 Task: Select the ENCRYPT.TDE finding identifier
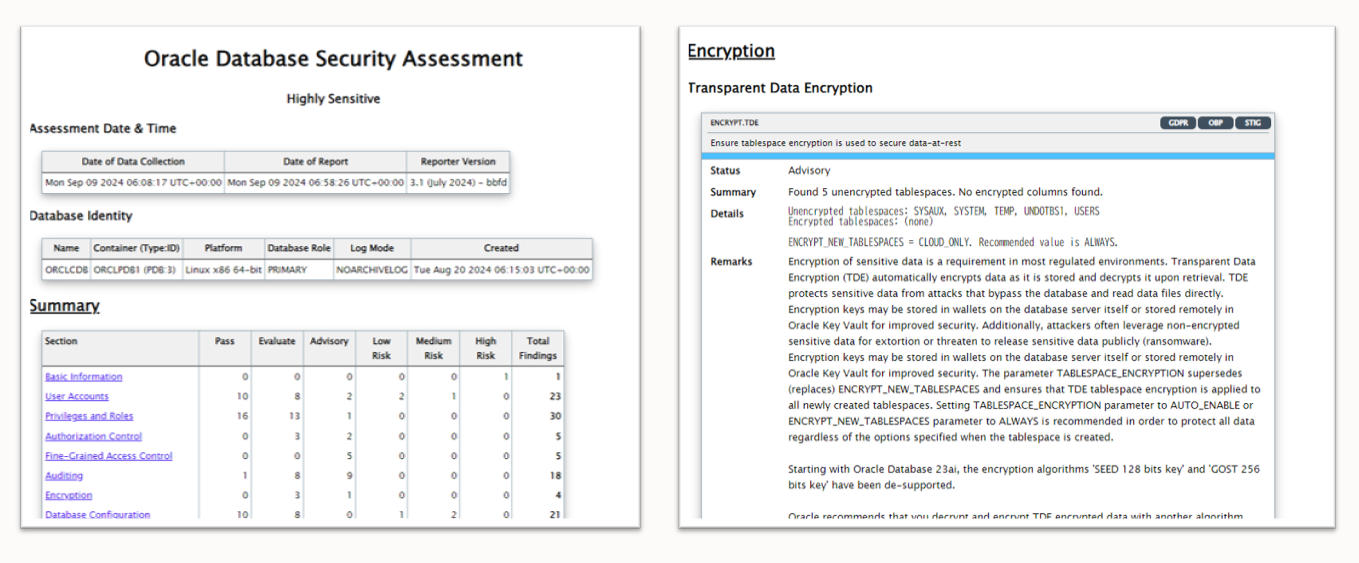(x=734, y=123)
